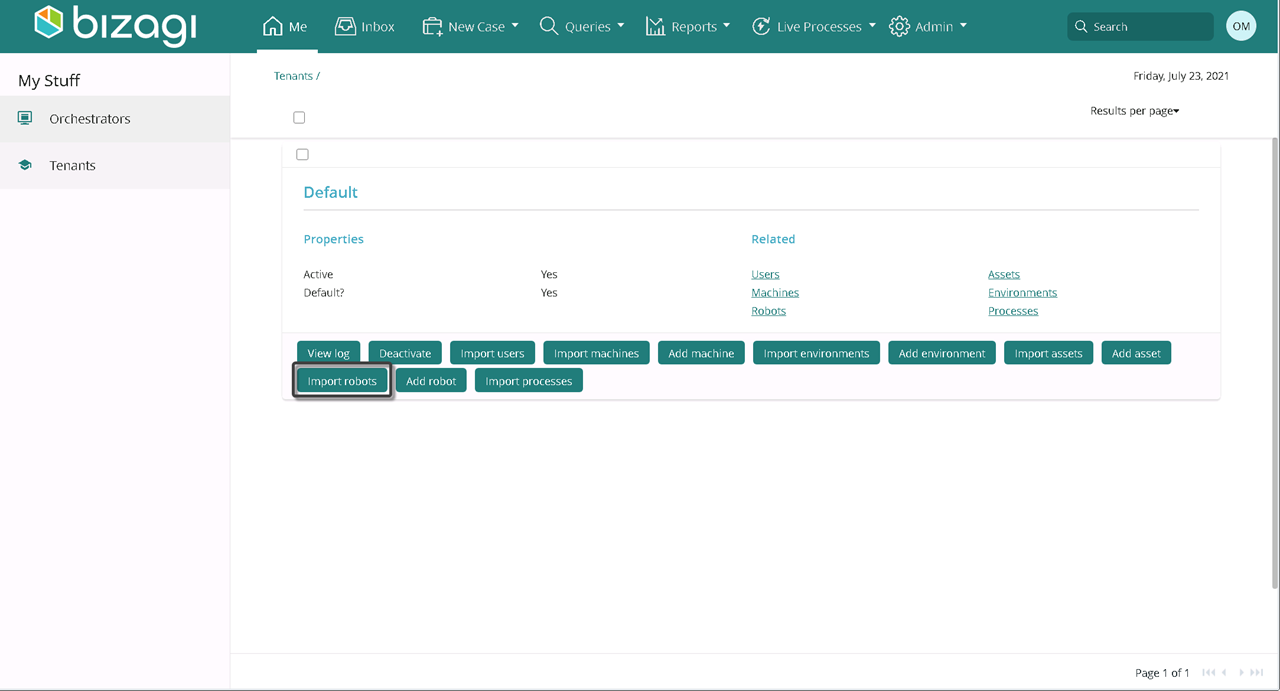
Task: Click the OM user avatar
Action: 1241,26
